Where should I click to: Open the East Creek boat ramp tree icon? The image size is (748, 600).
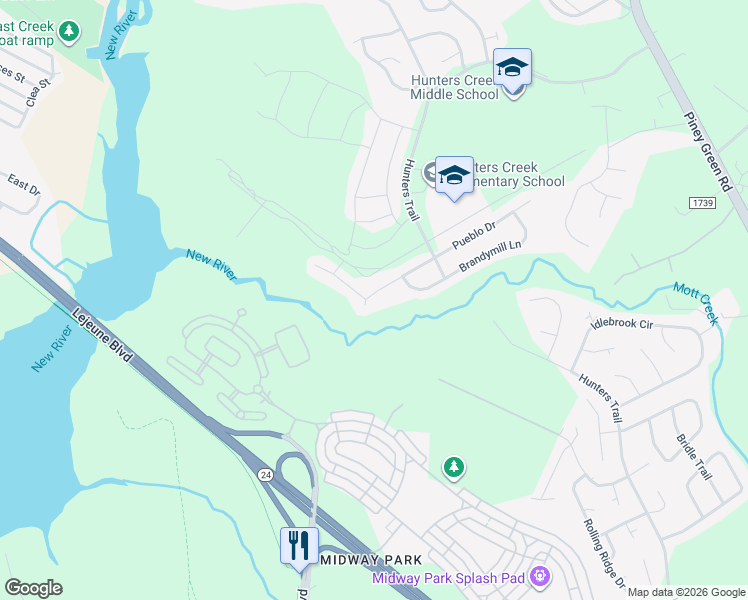69,31
